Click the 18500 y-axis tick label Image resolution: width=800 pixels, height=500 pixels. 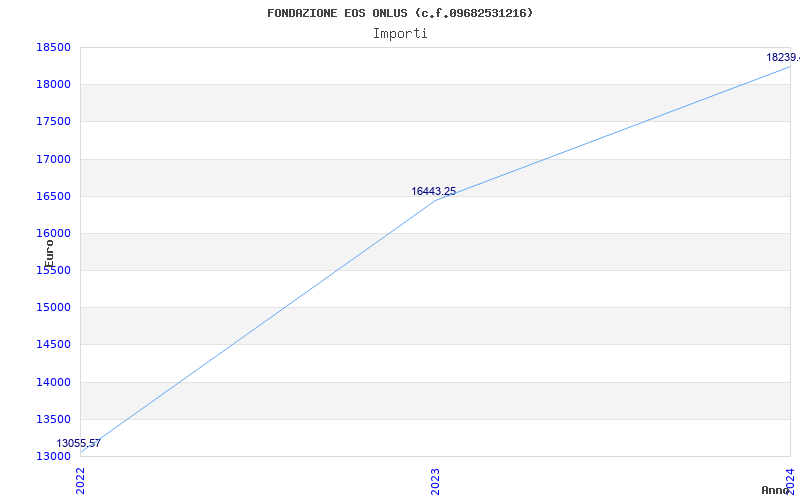[x=53, y=47]
